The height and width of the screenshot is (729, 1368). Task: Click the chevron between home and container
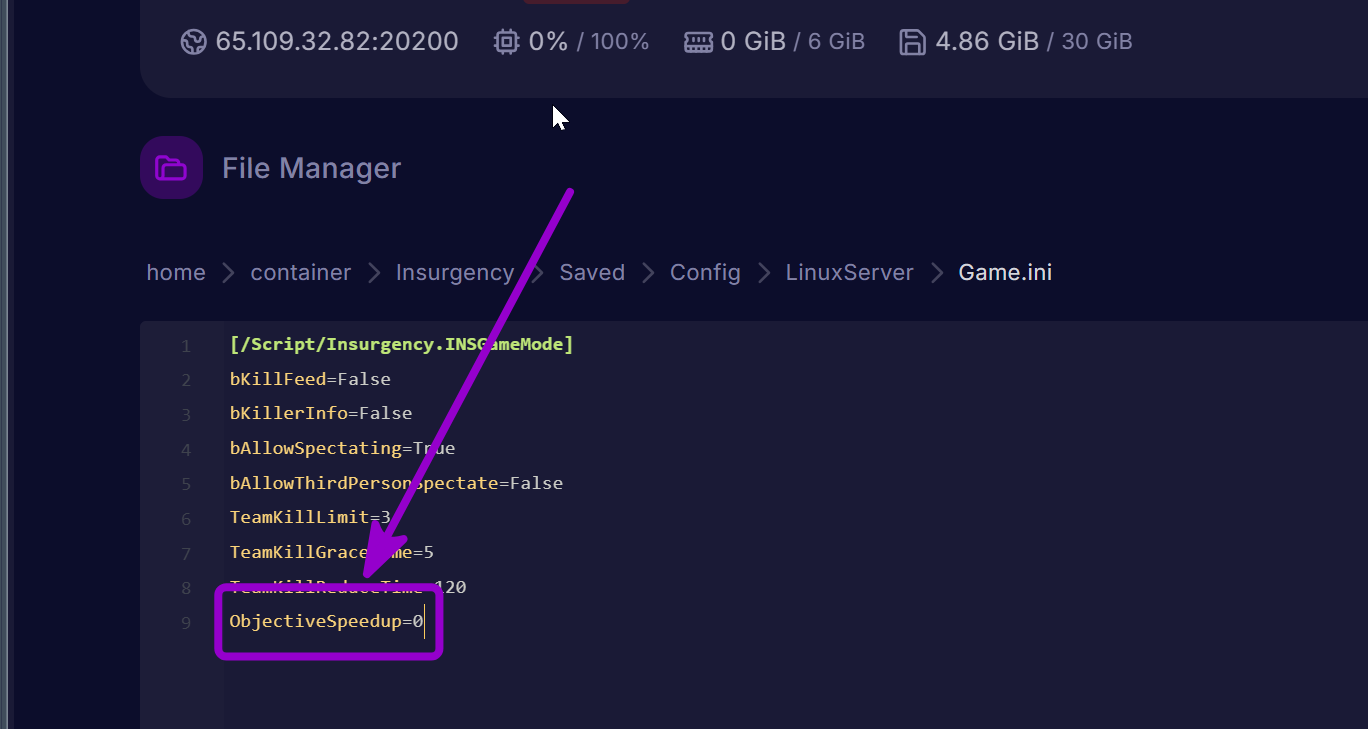(x=229, y=273)
